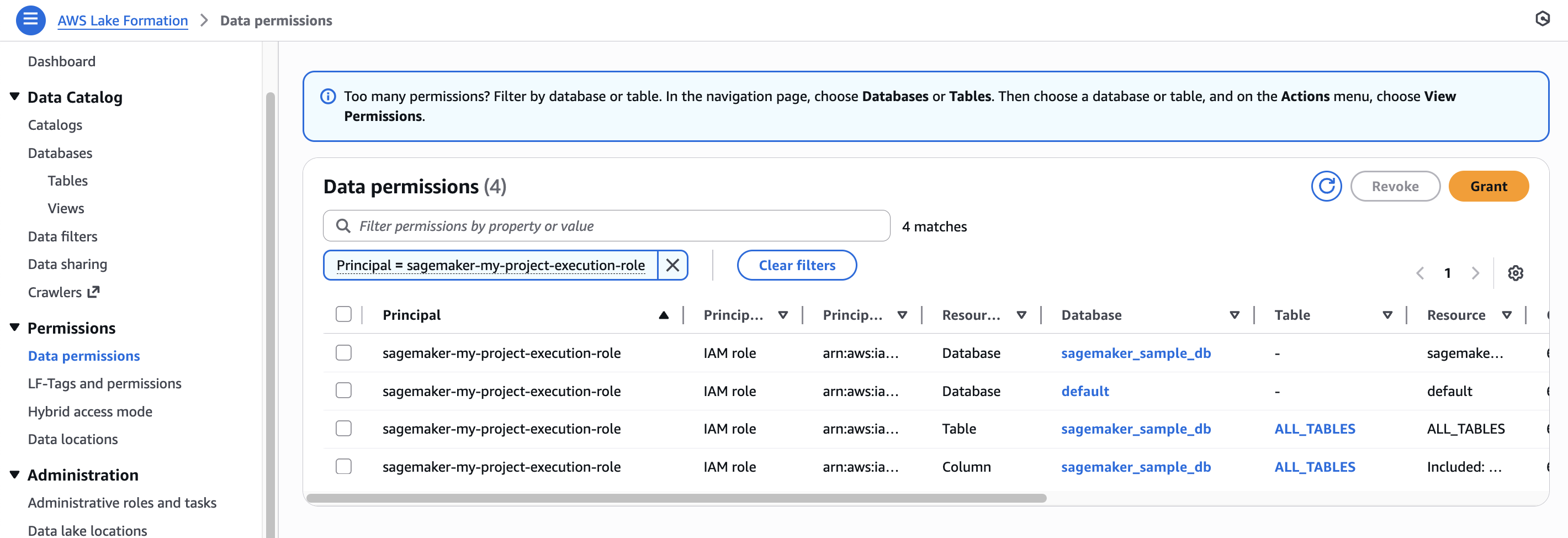
Task: Sort by Database column dropdown arrow
Action: (1235, 315)
